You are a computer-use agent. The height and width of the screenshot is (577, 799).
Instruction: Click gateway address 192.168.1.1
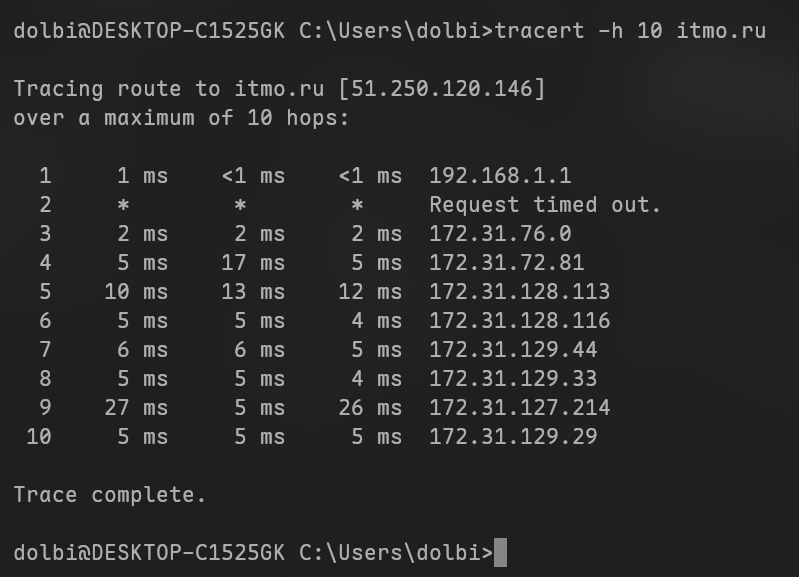coord(500,176)
